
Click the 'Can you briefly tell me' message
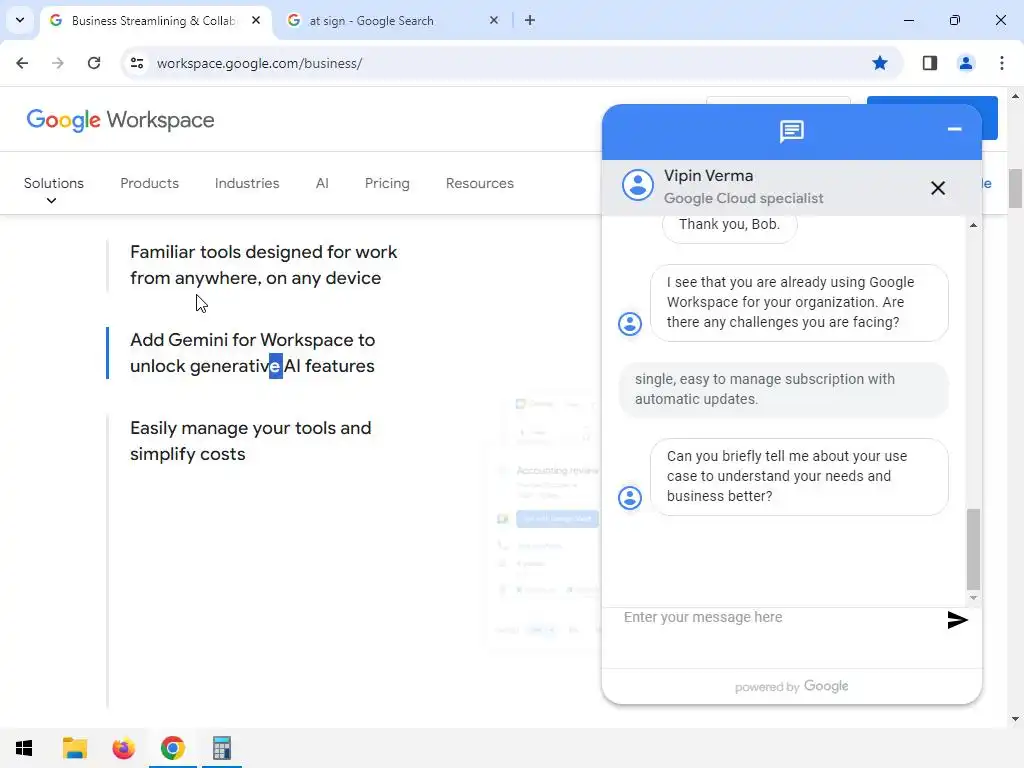pos(799,476)
